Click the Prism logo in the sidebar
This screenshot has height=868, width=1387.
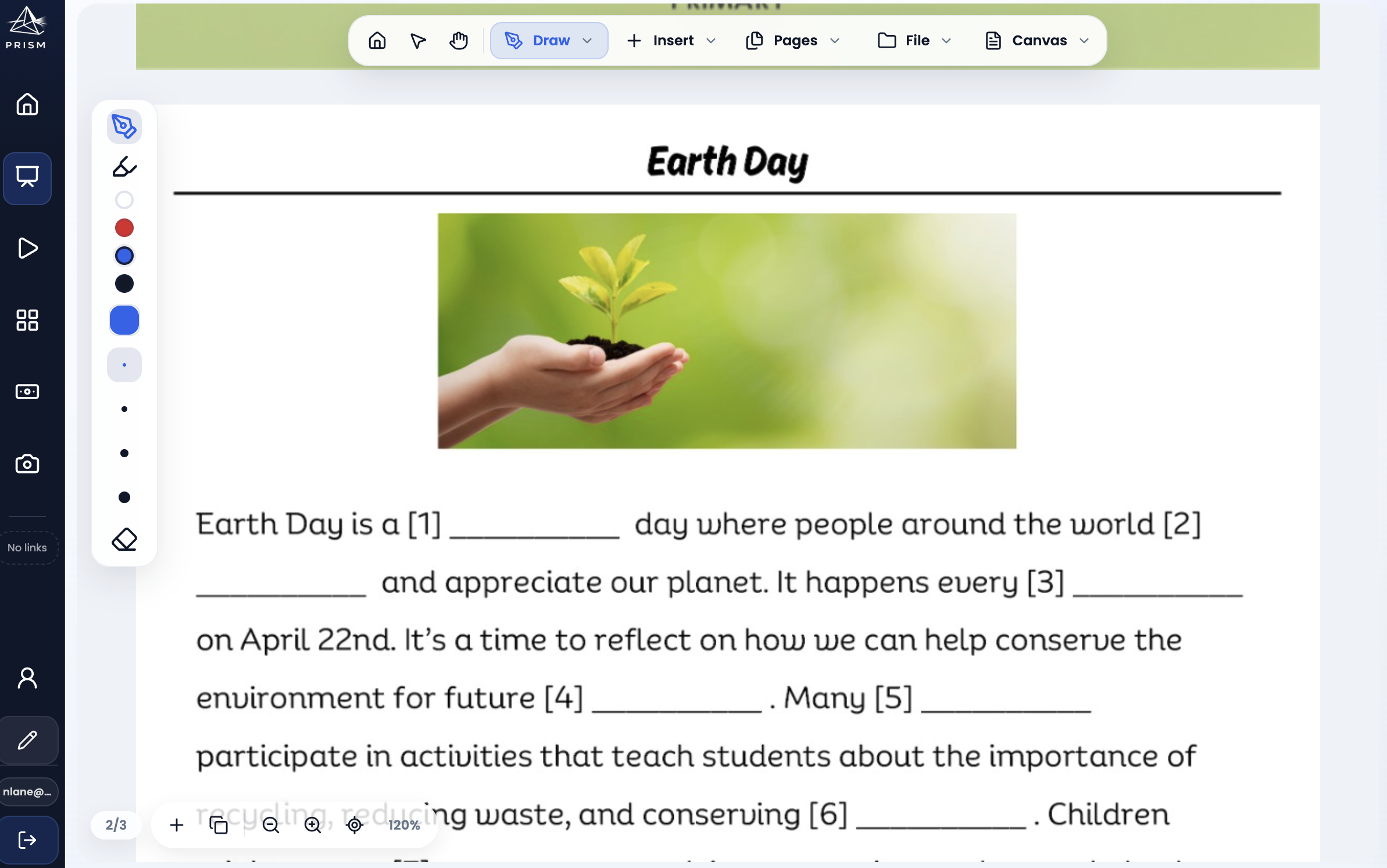(26, 28)
